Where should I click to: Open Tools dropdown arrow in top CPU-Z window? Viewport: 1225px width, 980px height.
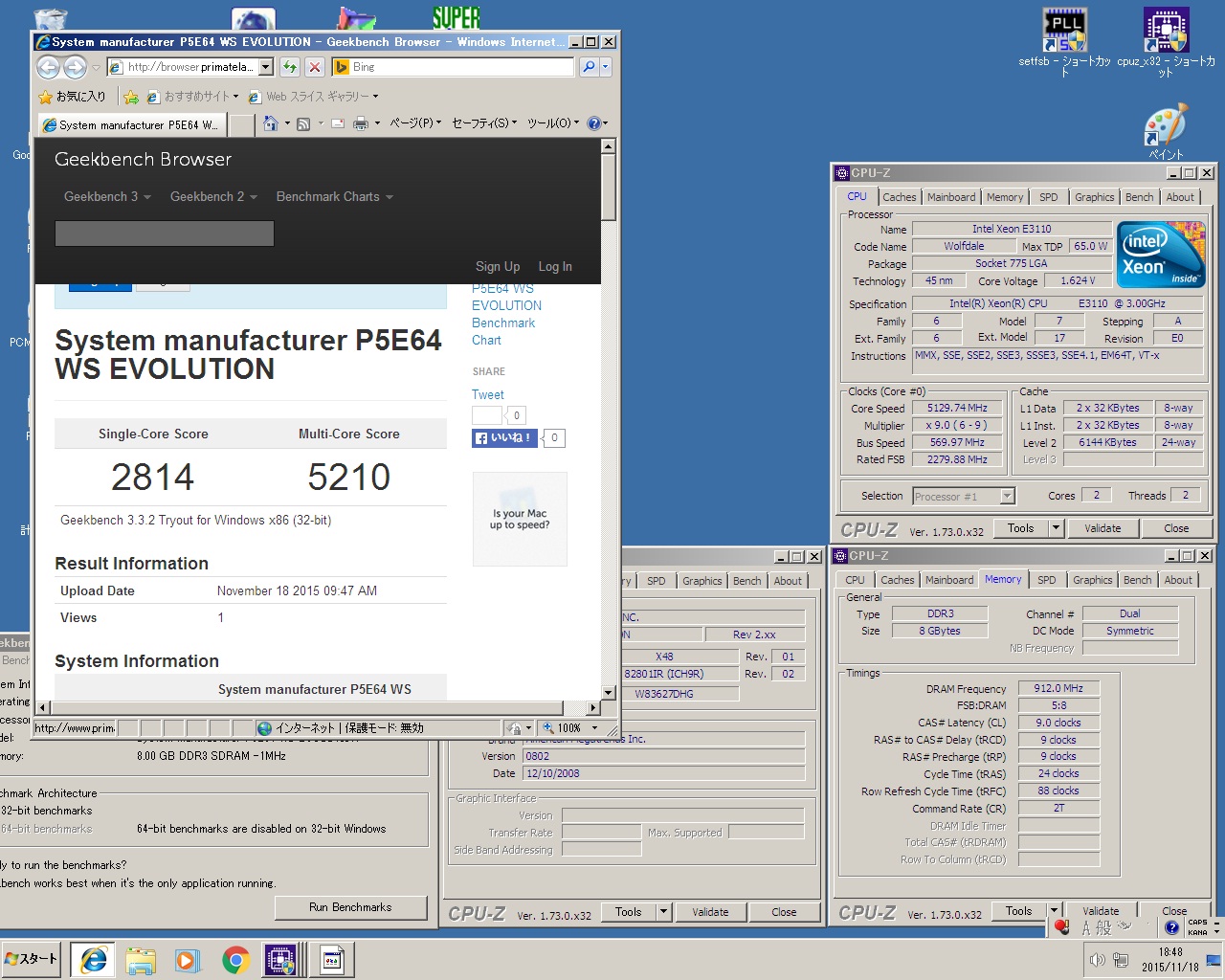click(x=1056, y=527)
